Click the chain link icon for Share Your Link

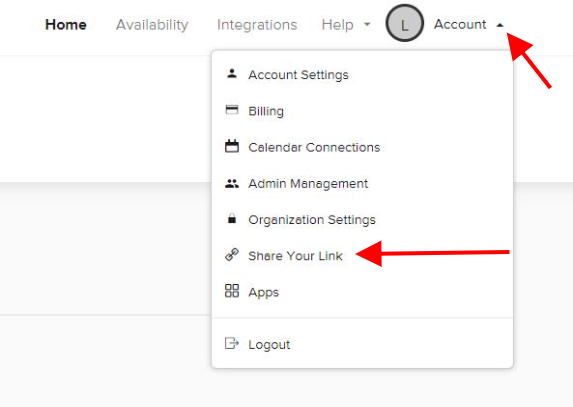click(232, 255)
